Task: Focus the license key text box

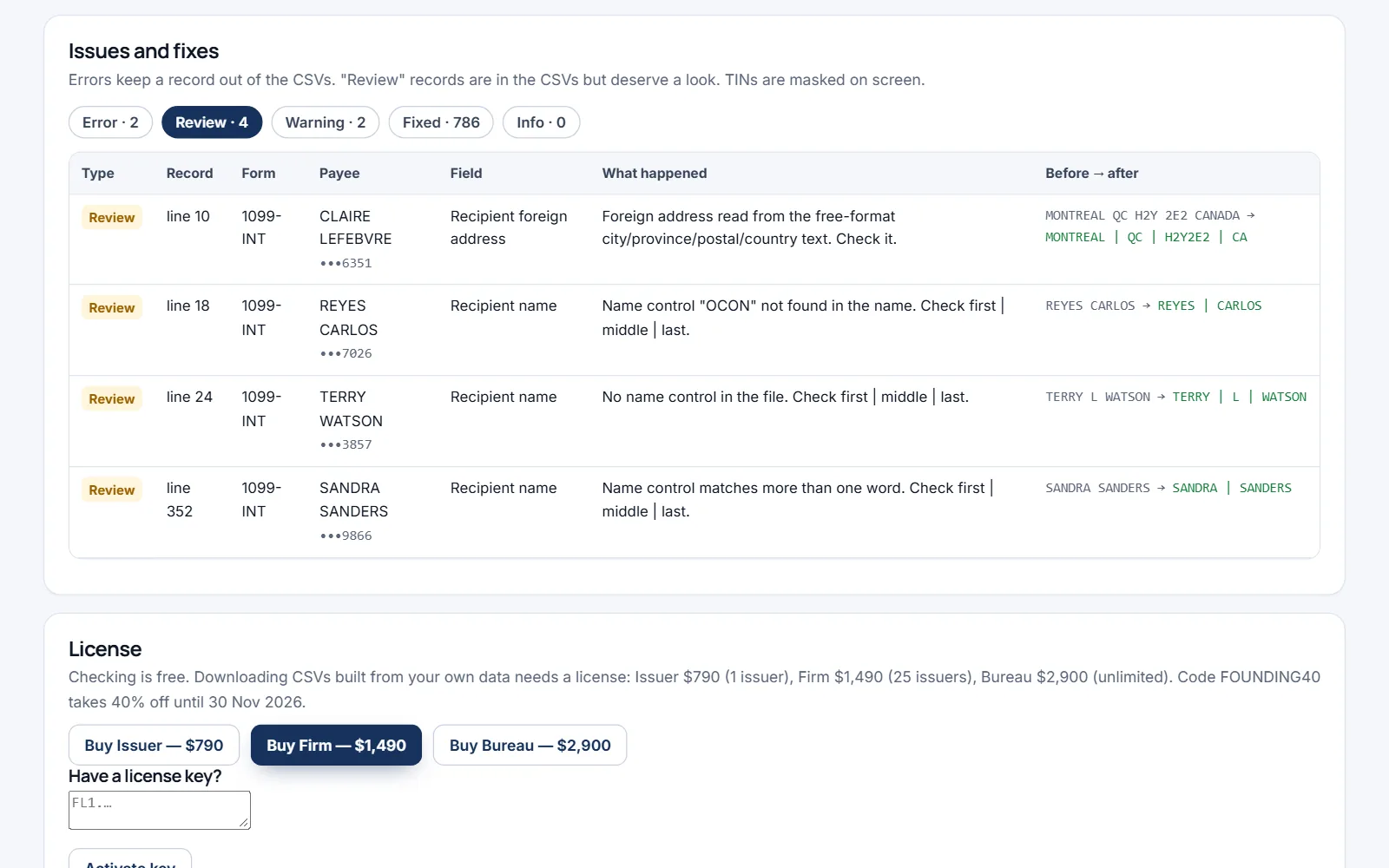Action: [x=160, y=810]
